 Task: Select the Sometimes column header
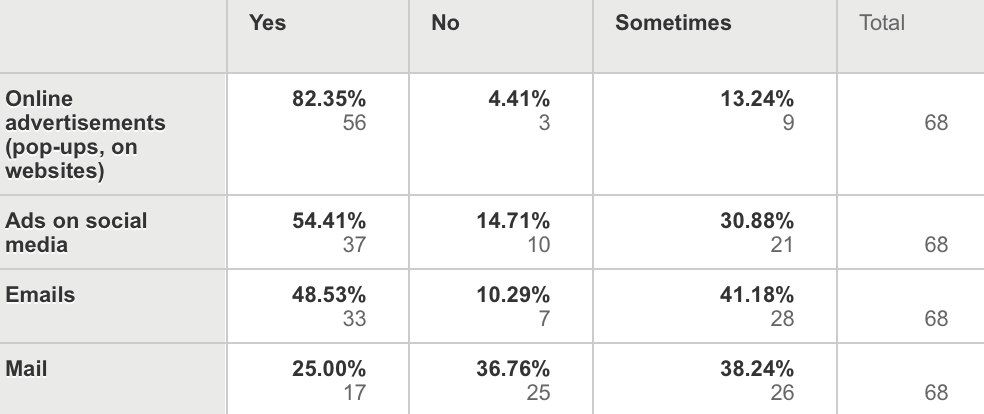click(673, 23)
